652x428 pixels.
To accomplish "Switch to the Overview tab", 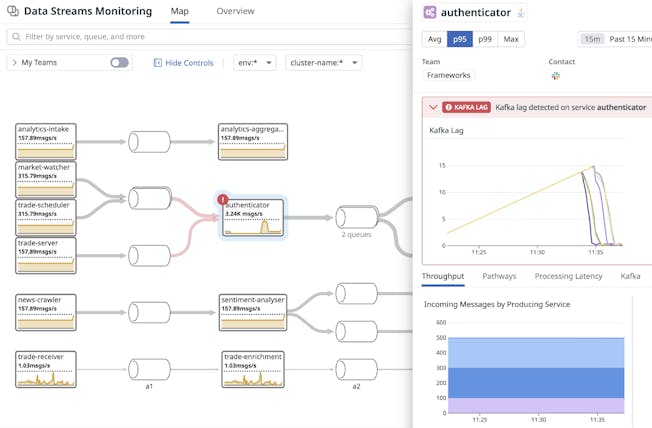I will point(235,12).
